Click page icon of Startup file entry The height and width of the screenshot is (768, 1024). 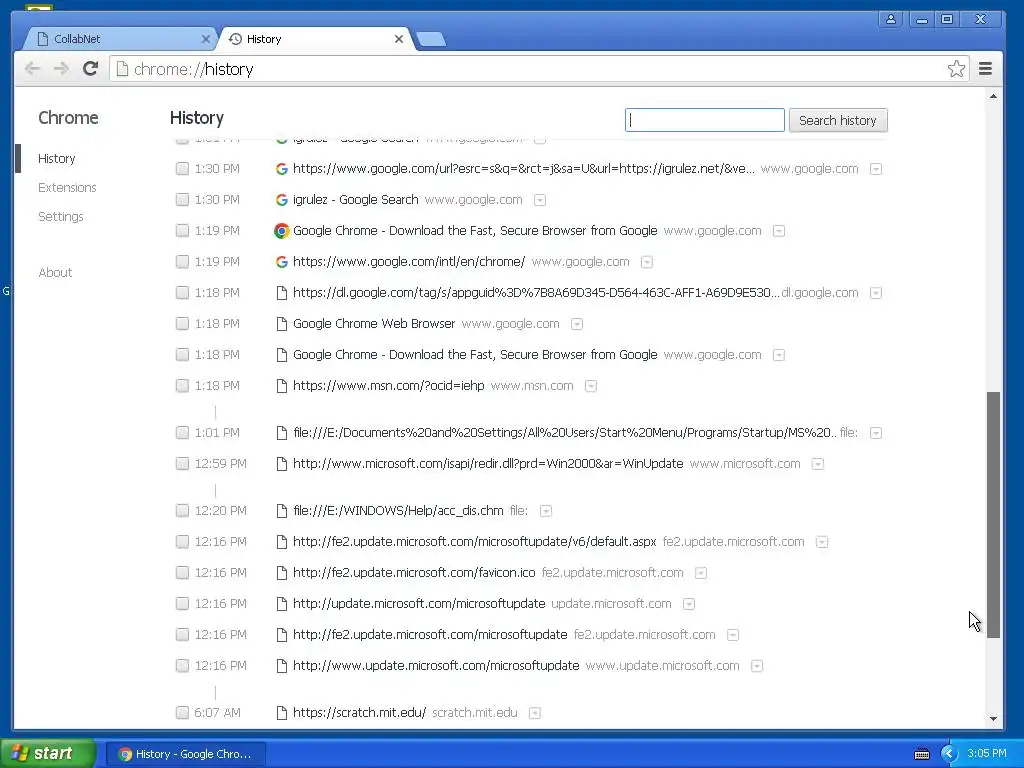pyautogui.click(x=281, y=433)
